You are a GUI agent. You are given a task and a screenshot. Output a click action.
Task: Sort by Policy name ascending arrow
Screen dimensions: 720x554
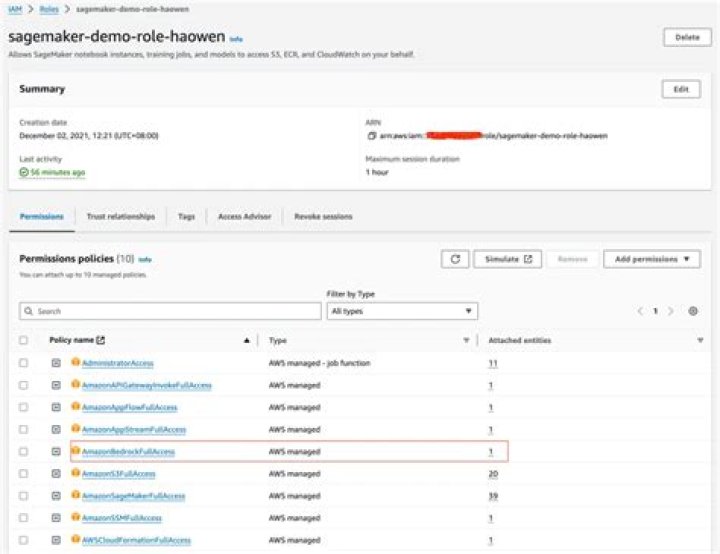click(246, 341)
